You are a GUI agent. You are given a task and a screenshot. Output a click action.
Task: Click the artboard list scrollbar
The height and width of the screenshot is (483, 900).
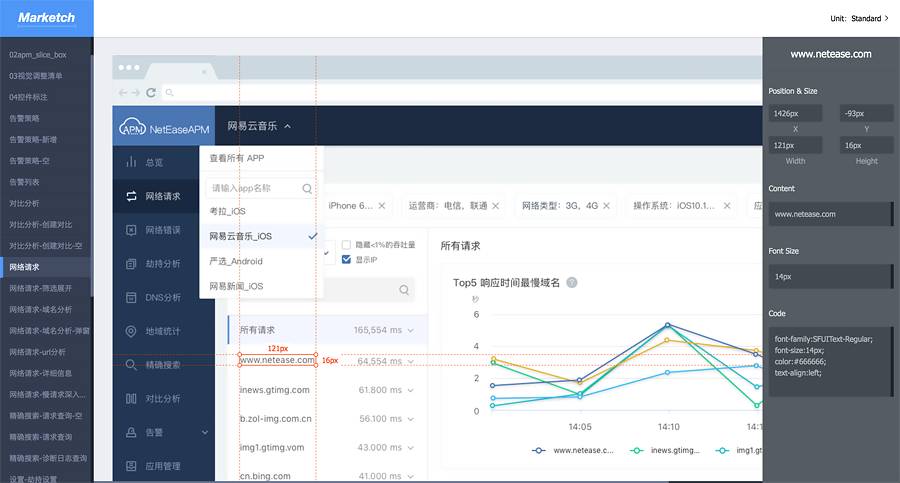point(91,175)
